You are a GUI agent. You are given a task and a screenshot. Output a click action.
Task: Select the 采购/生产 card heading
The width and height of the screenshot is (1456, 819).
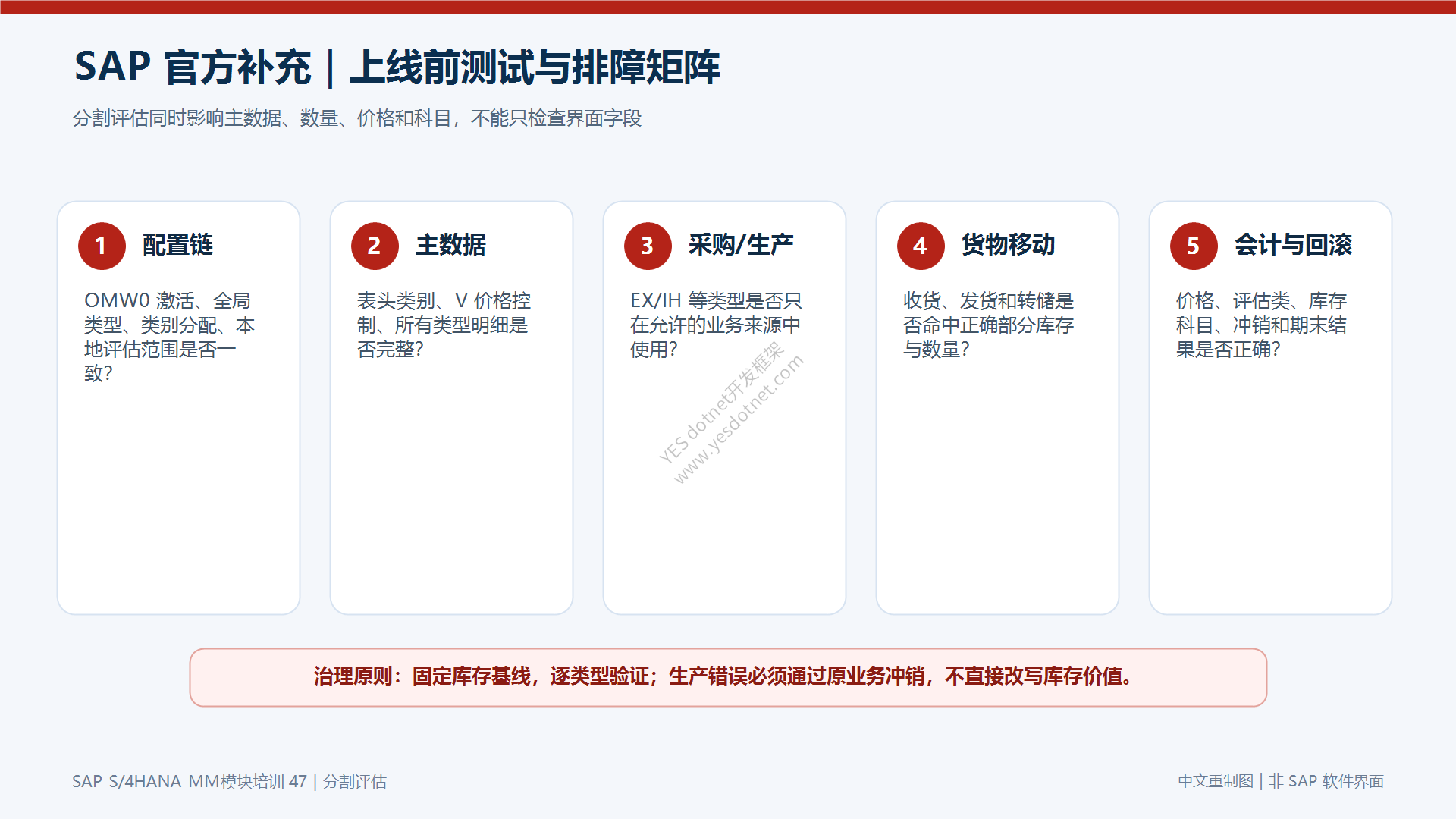tap(741, 245)
